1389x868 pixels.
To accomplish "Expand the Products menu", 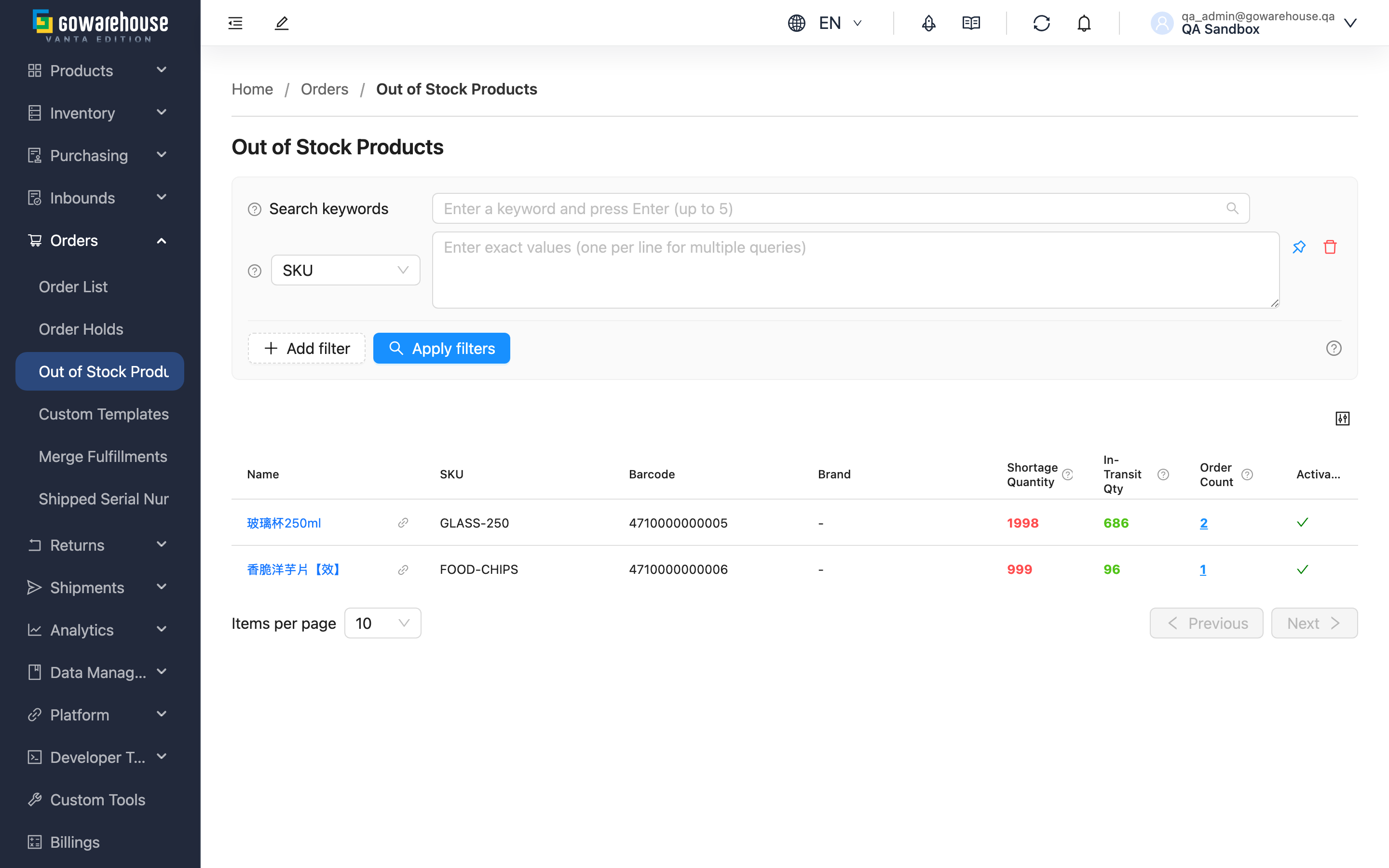I will [x=100, y=70].
